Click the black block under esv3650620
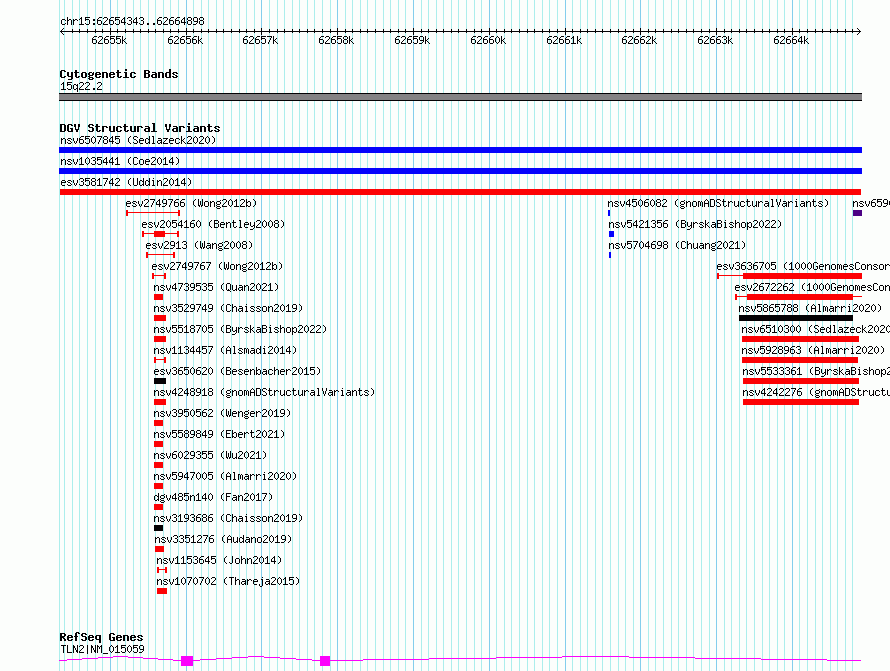Image resolution: width=890 pixels, height=671 pixels. coord(160,381)
